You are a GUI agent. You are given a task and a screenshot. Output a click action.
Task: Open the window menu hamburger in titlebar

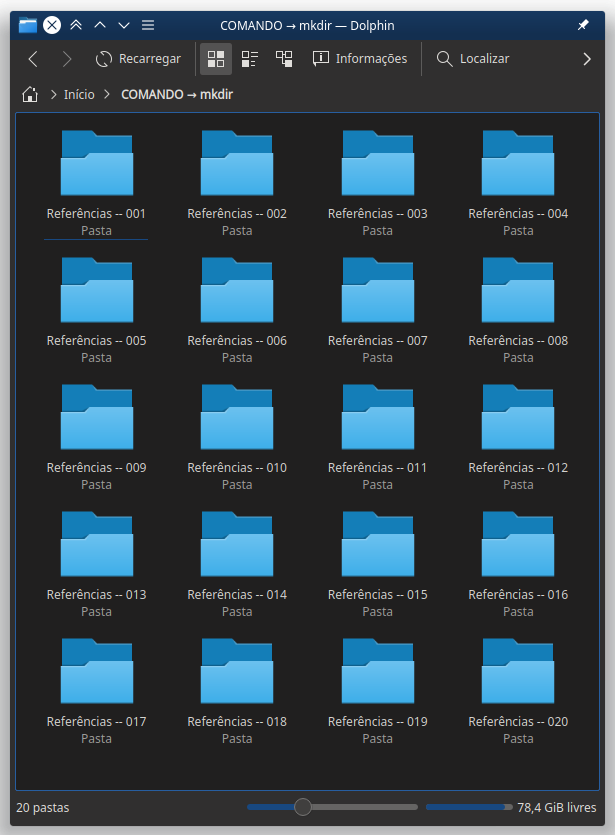[148, 25]
